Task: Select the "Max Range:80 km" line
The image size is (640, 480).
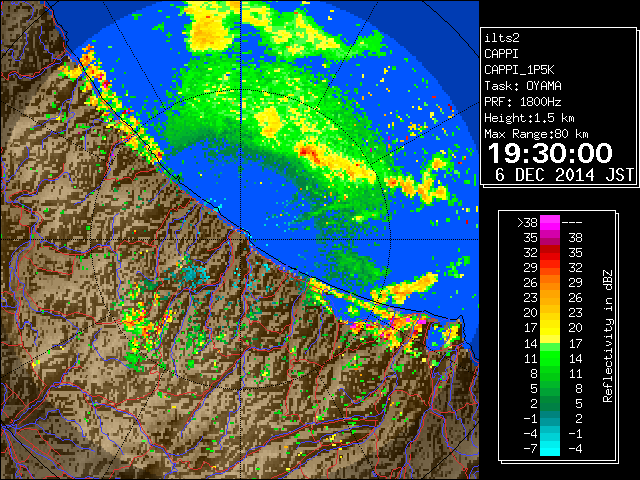Action: click(536, 134)
